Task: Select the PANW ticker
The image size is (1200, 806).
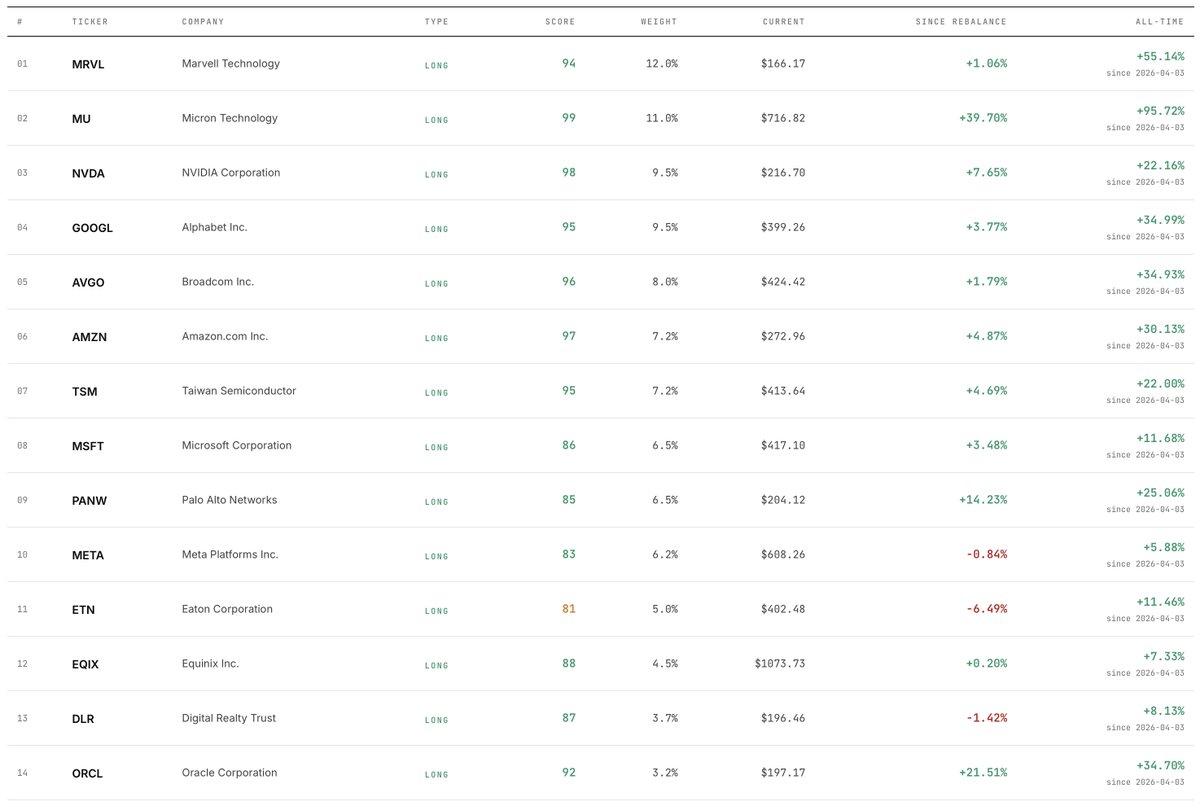Action: pyautogui.click(x=89, y=500)
